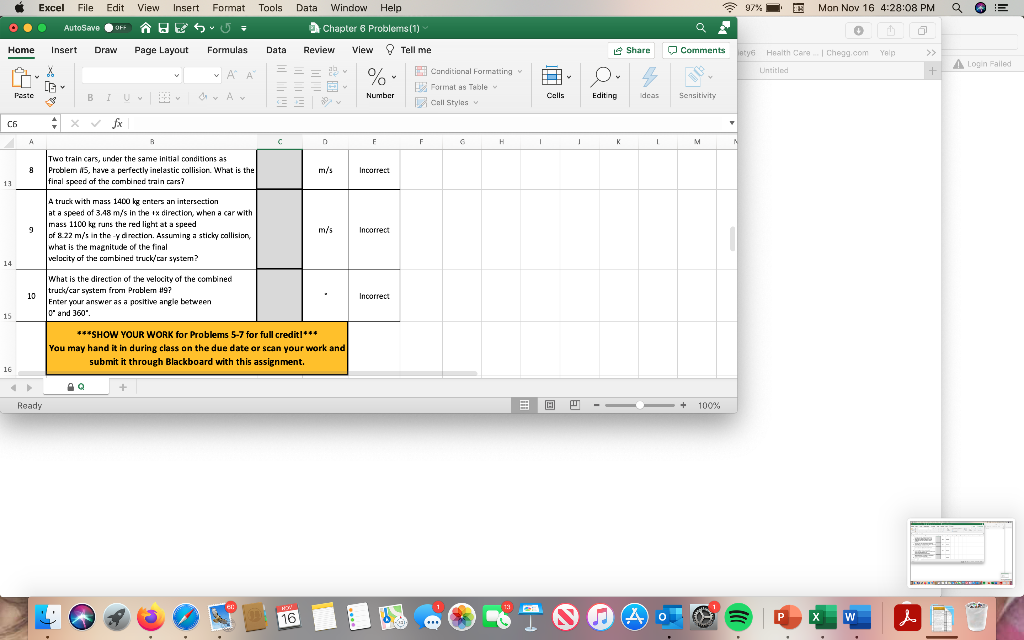
Task: Switch to the Formulas ribbon tab
Action: click(x=227, y=49)
